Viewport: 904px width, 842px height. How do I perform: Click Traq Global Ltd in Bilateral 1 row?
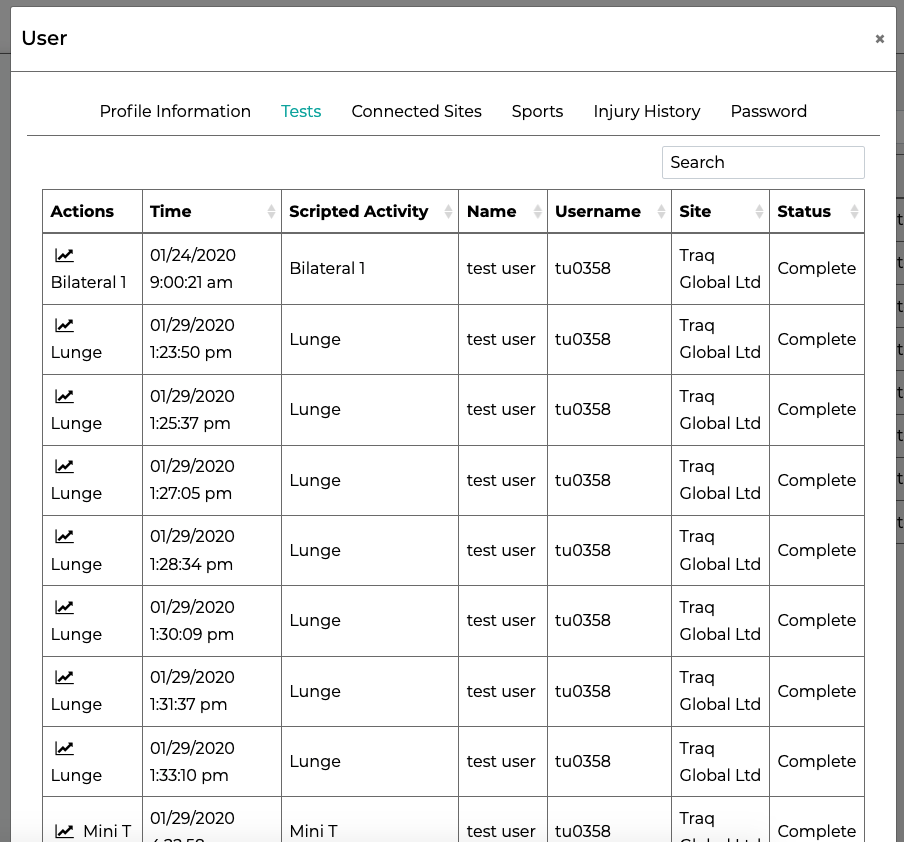(x=720, y=269)
